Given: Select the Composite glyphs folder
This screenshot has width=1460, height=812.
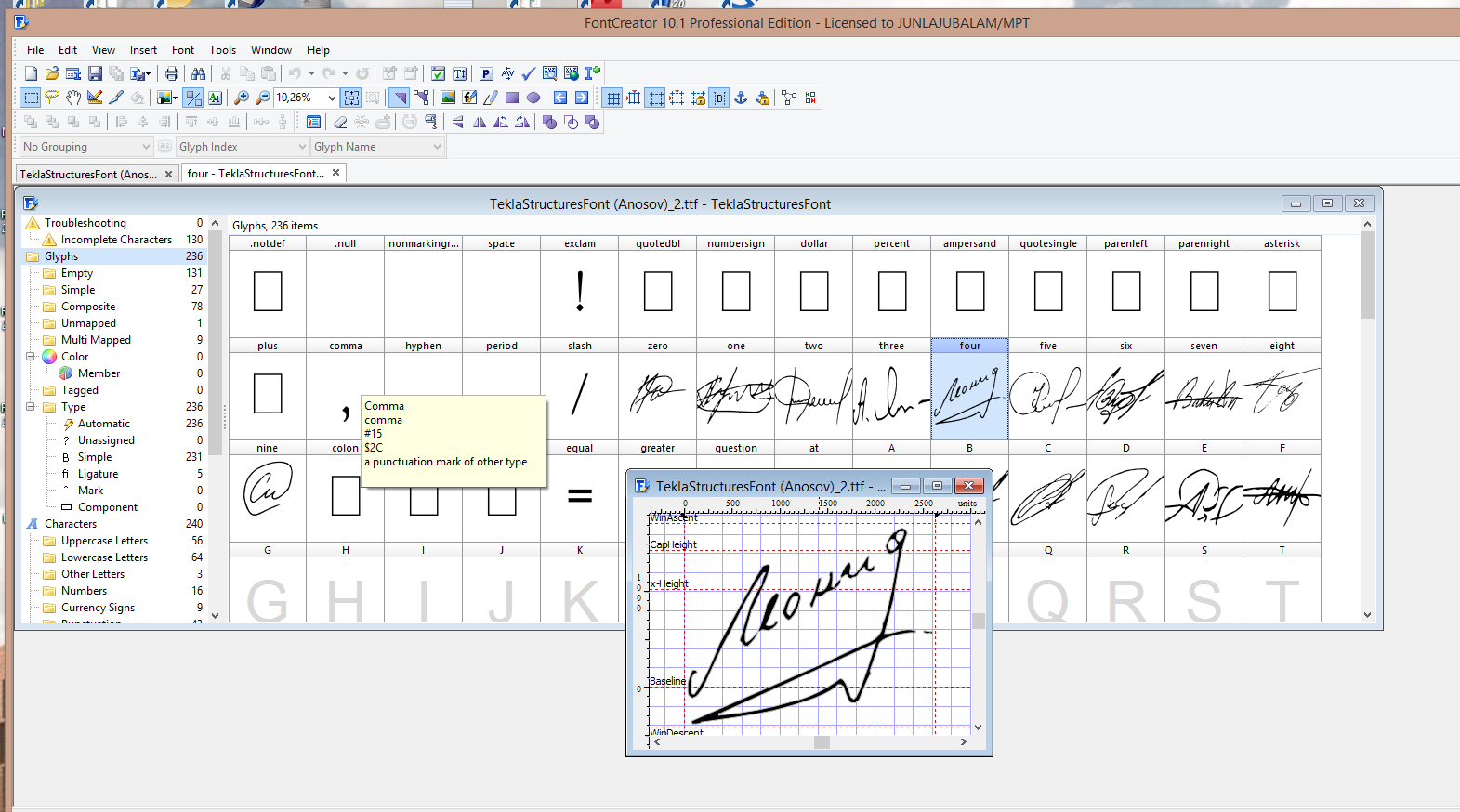Looking at the screenshot, I should pyautogui.click(x=88, y=307).
